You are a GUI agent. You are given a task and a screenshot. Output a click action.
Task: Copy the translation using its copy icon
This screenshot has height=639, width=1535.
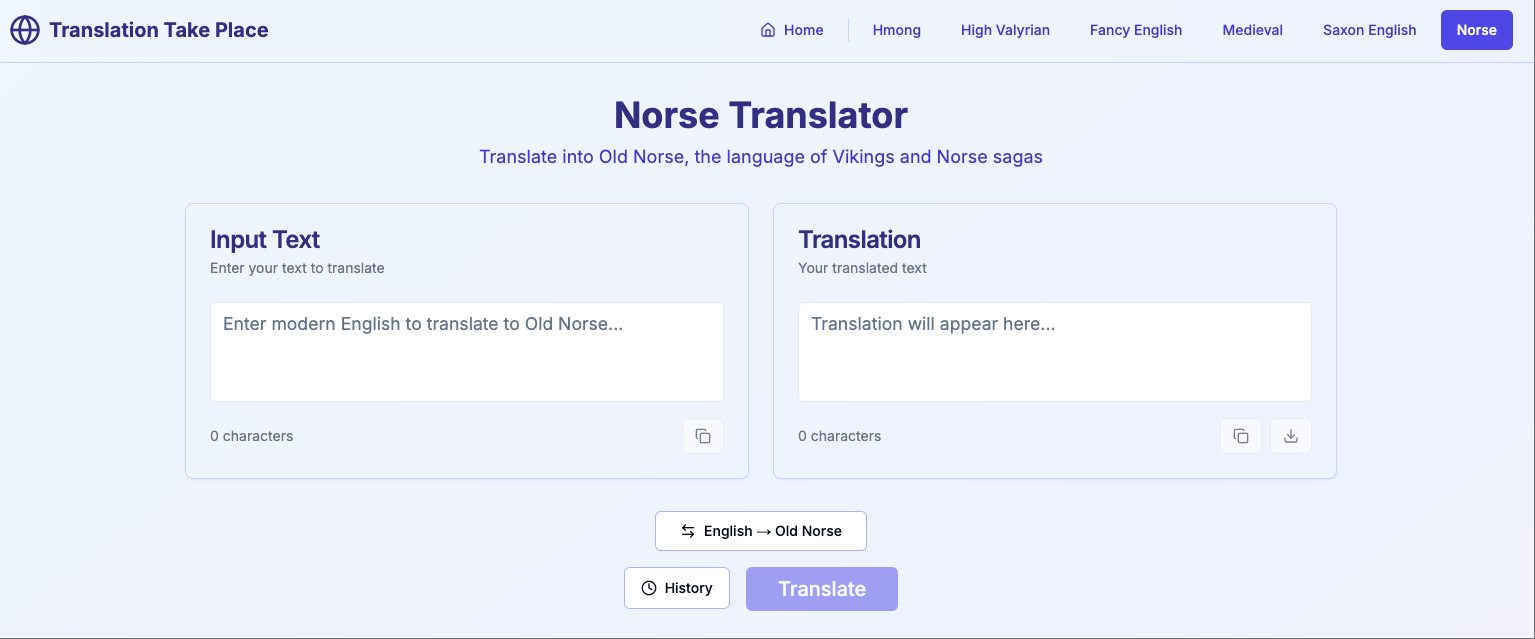(1241, 436)
